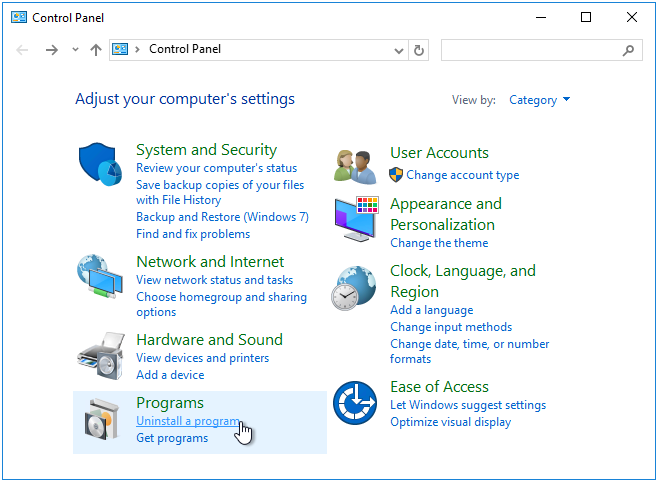
Task: Open the Appearance and Personalization monitor icon
Action: click(356, 220)
